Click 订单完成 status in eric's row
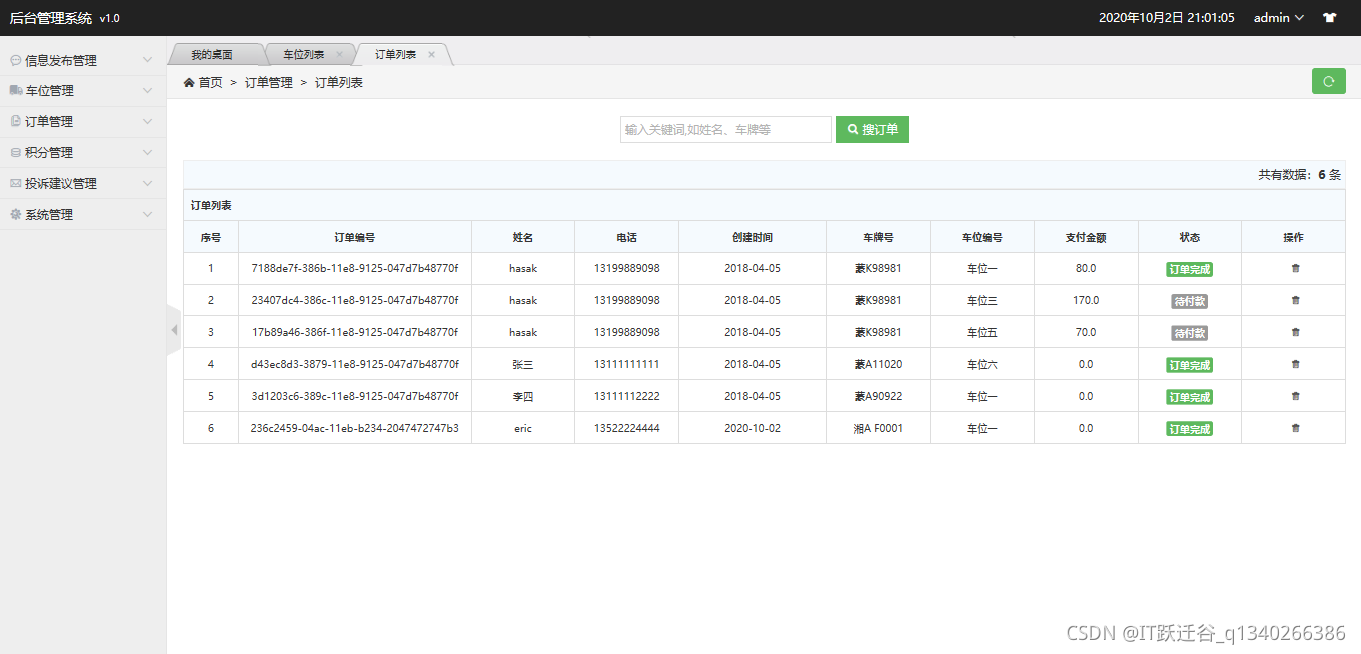This screenshot has width=1361, height=654. pyautogui.click(x=1189, y=429)
